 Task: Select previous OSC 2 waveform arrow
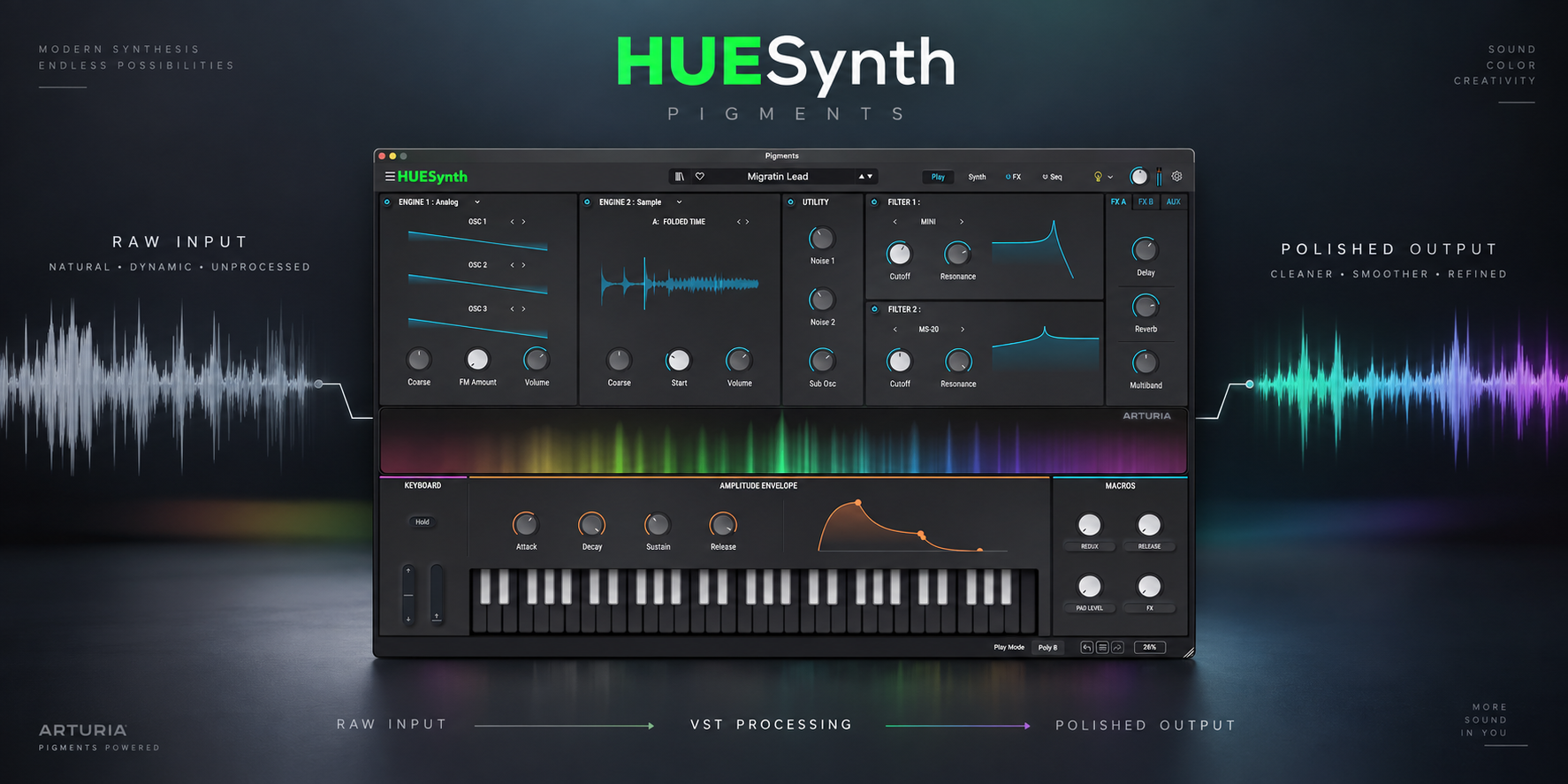pos(512,265)
